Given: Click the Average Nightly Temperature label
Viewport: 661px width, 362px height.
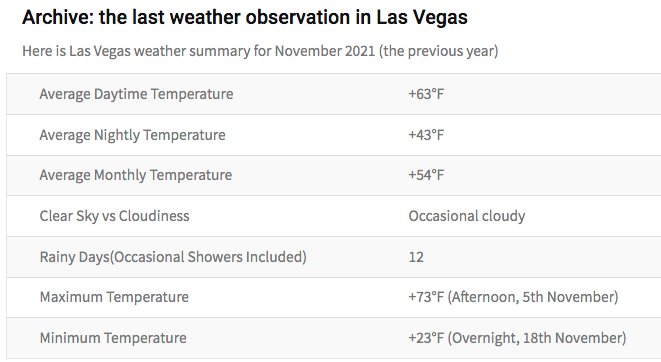Looking at the screenshot, I should pyautogui.click(x=132, y=135).
